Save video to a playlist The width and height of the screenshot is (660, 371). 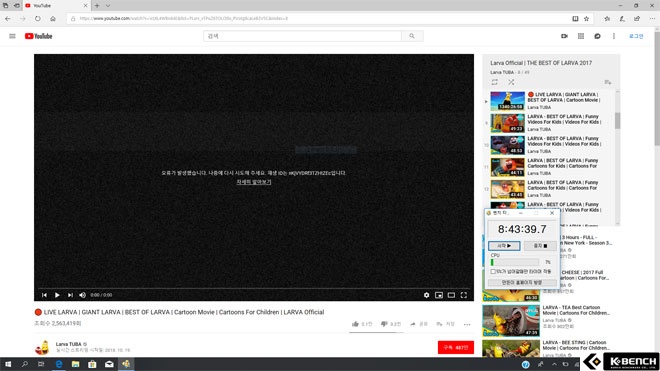click(445, 324)
